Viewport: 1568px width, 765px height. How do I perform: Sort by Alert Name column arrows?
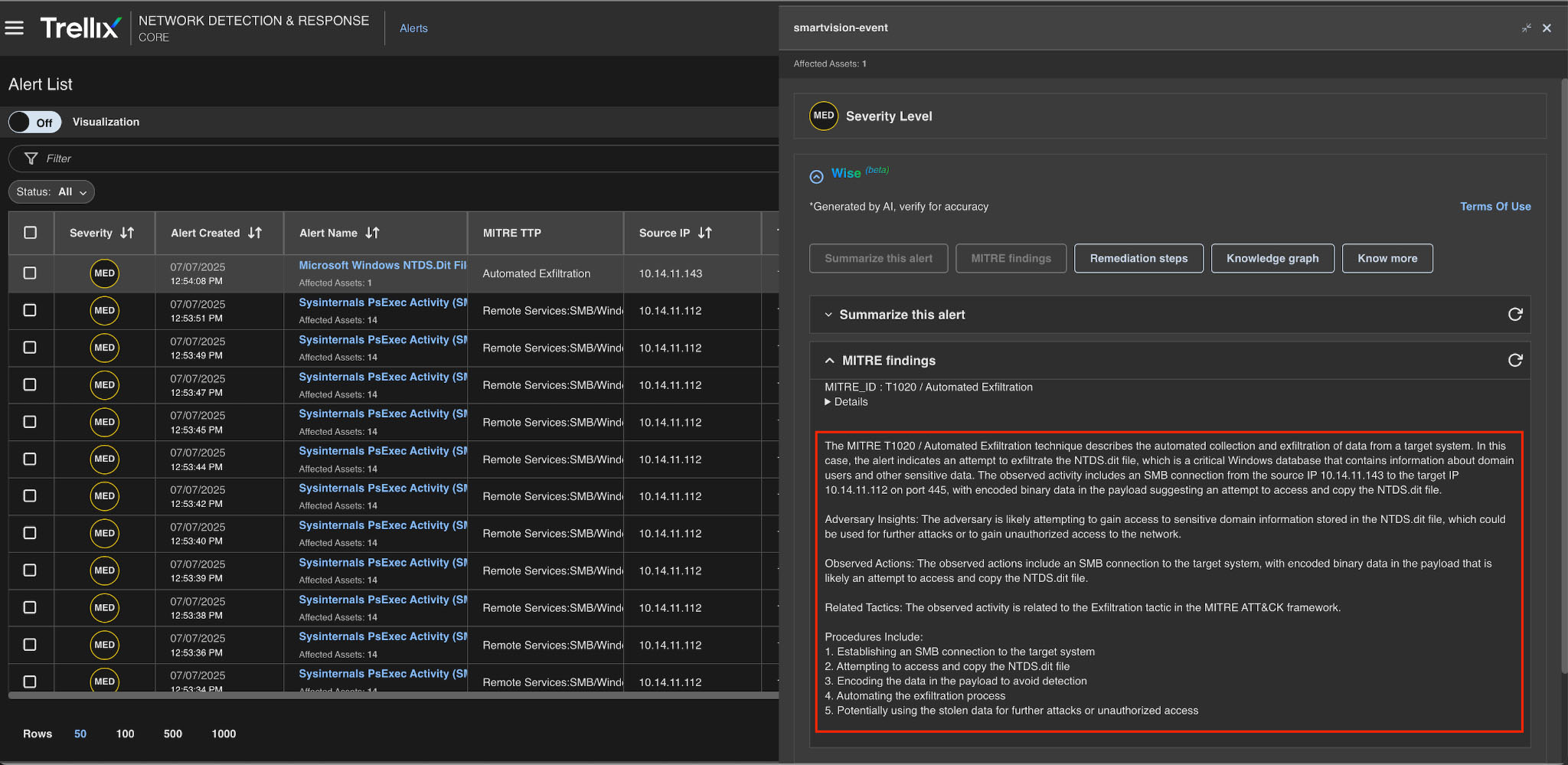[373, 233]
